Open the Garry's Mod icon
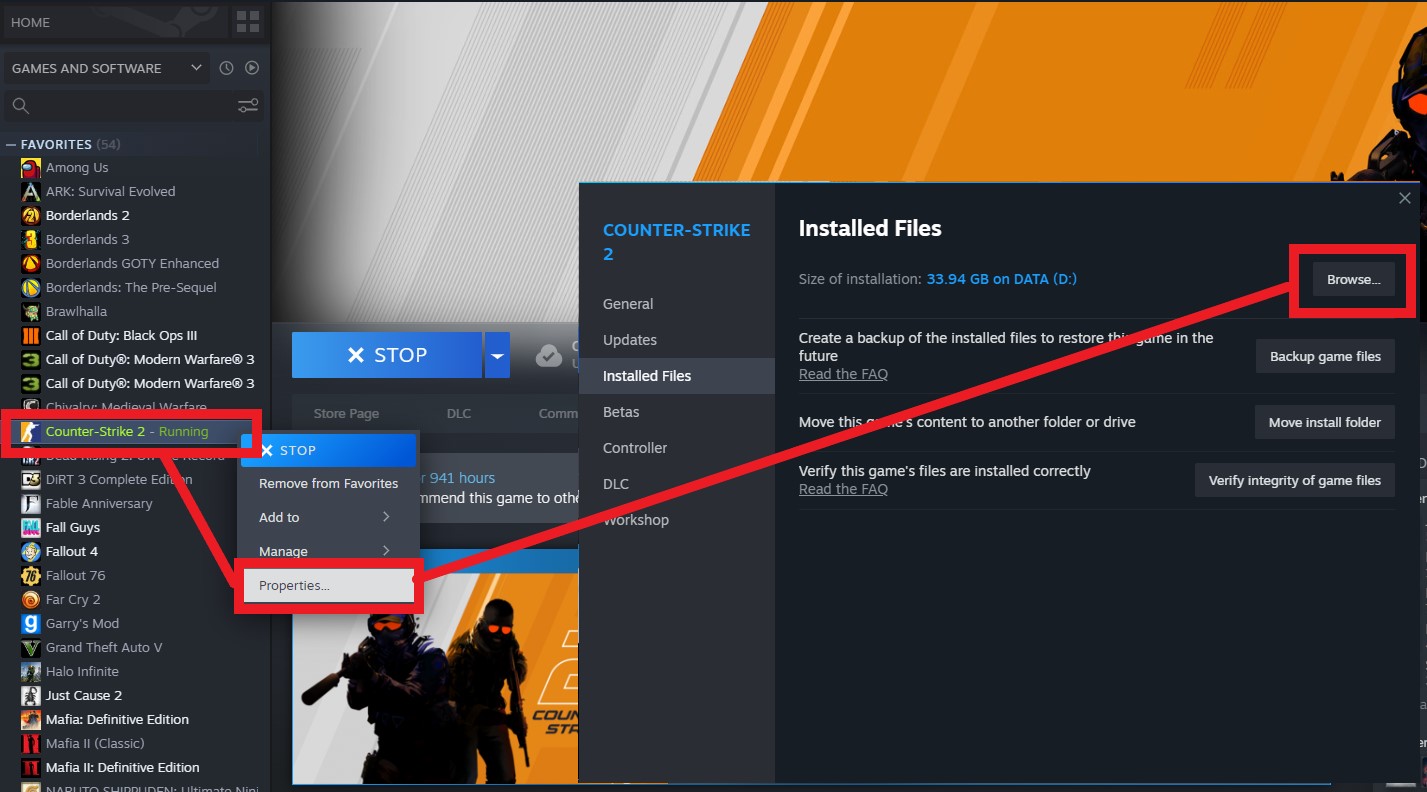The height and width of the screenshot is (792, 1427). [30, 624]
